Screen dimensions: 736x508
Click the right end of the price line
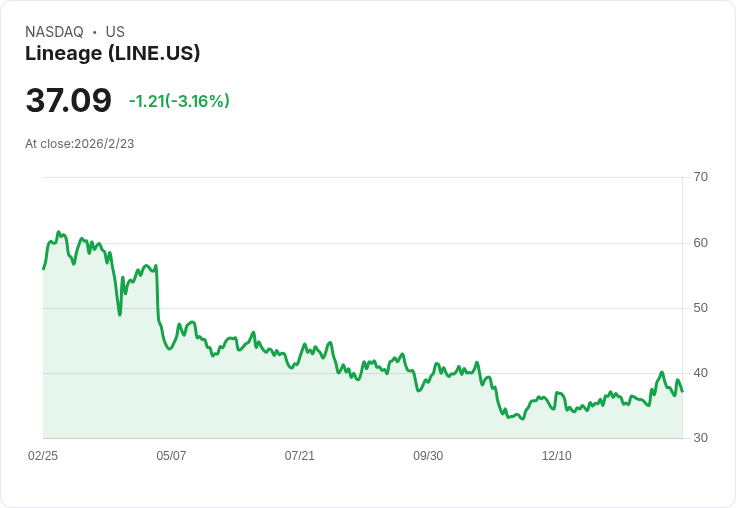(x=682, y=391)
